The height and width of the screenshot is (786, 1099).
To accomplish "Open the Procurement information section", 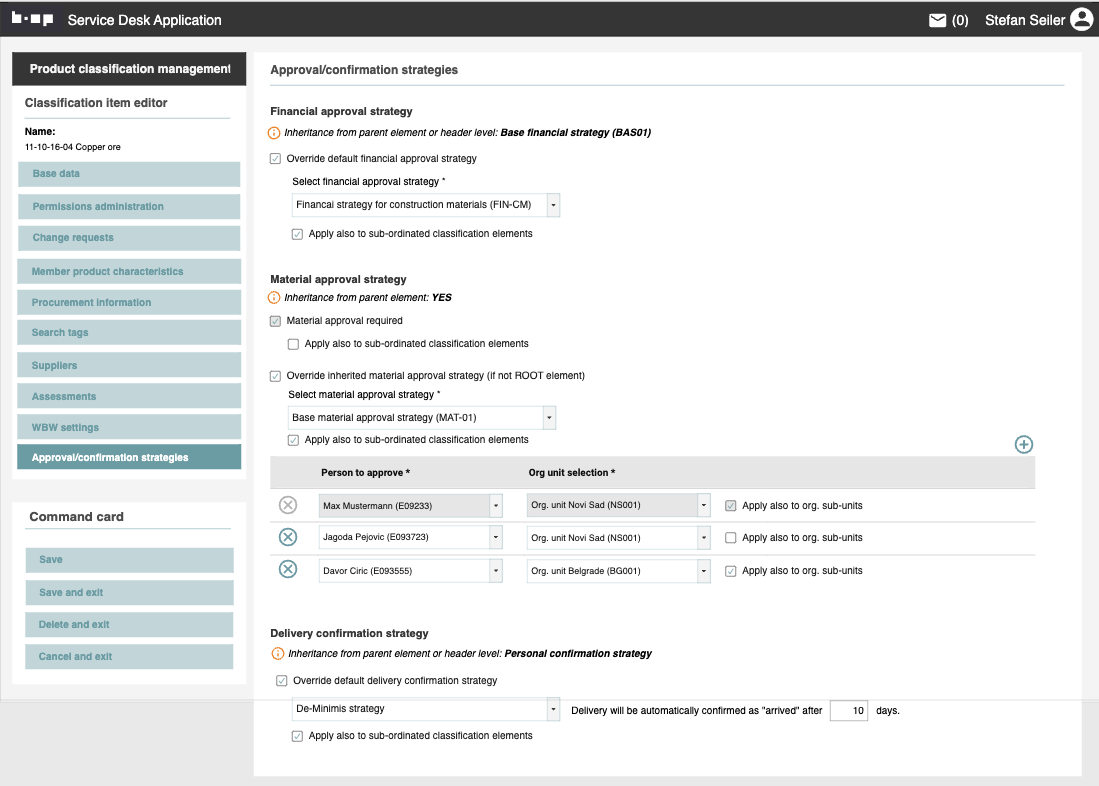I will [129, 303].
